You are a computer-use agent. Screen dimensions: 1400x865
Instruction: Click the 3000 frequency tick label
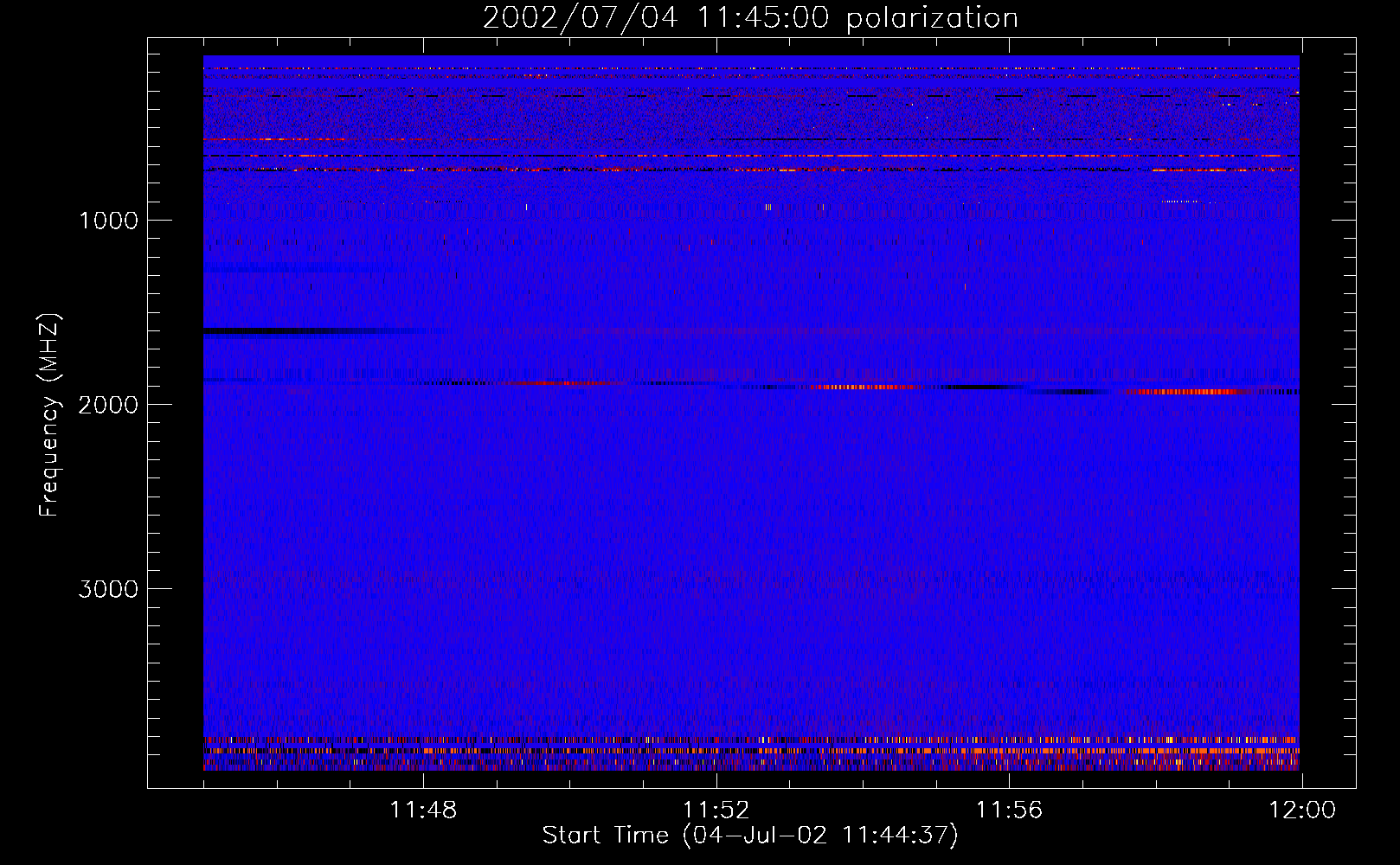point(108,589)
